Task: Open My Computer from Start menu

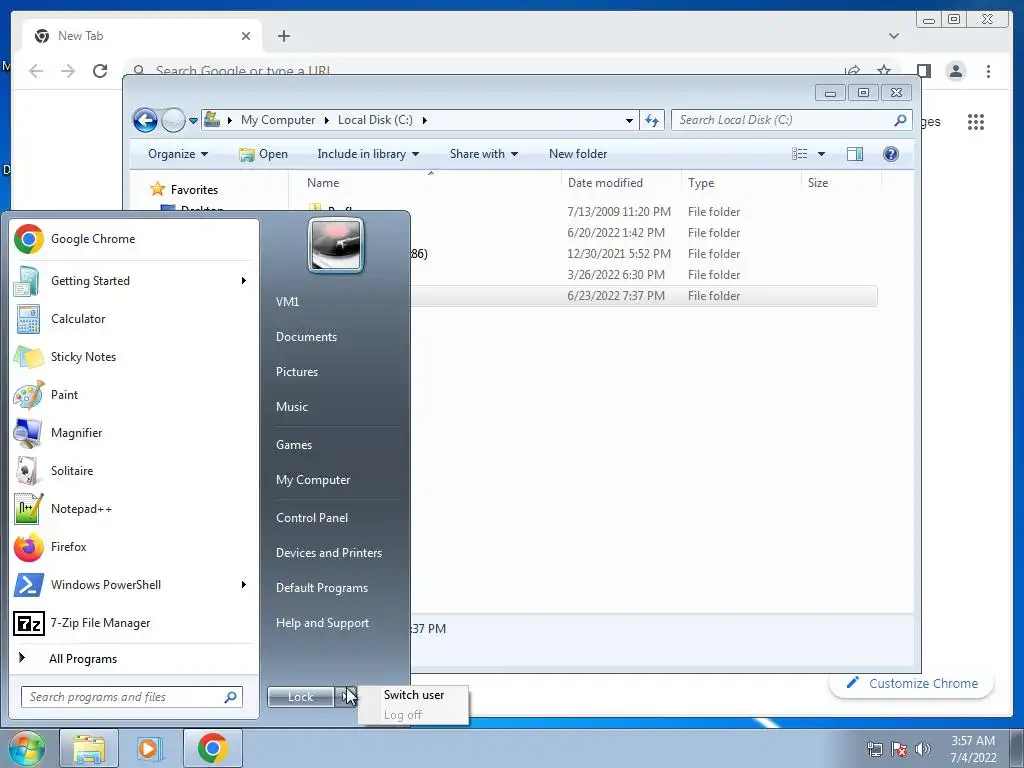Action: tap(313, 480)
